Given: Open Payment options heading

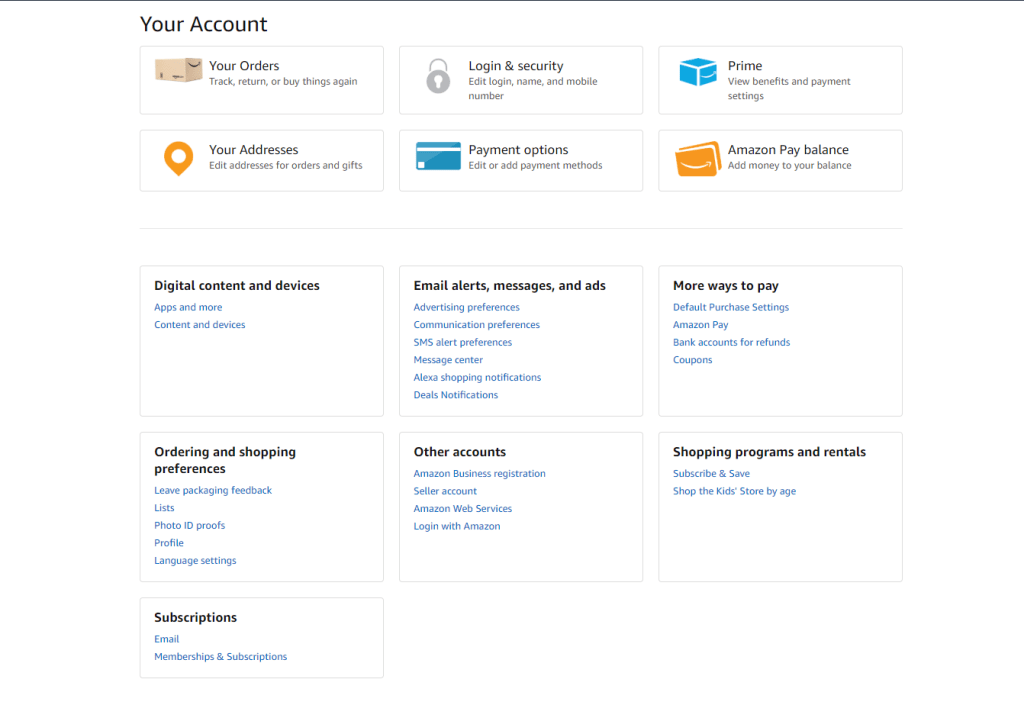Looking at the screenshot, I should pos(519,150).
